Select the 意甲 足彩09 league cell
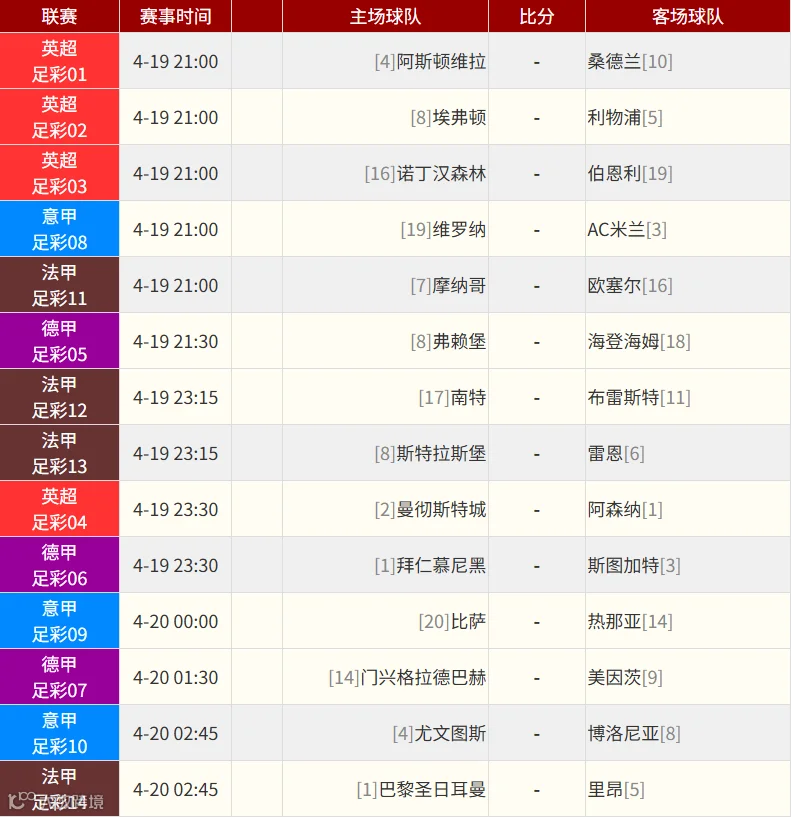This screenshot has width=791, height=817. pos(59,621)
